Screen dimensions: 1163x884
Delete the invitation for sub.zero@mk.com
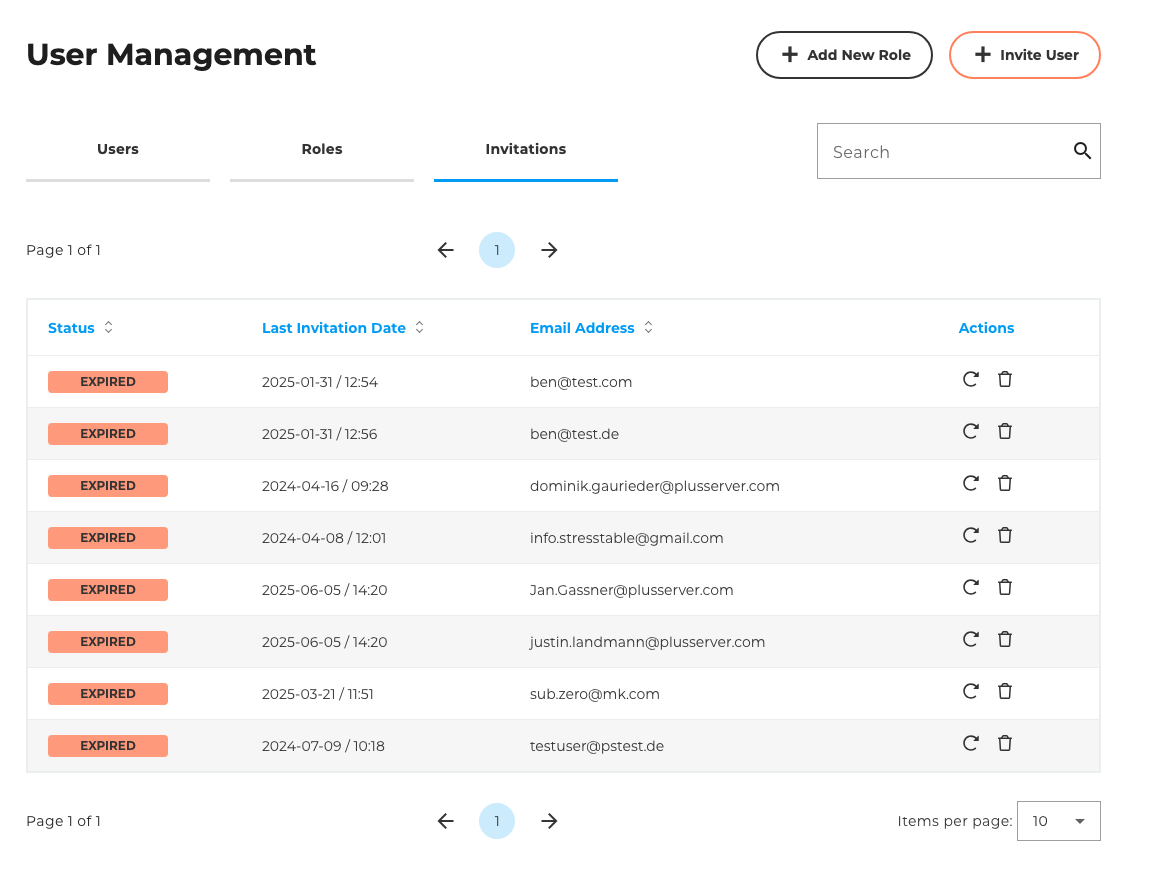pos(1005,691)
